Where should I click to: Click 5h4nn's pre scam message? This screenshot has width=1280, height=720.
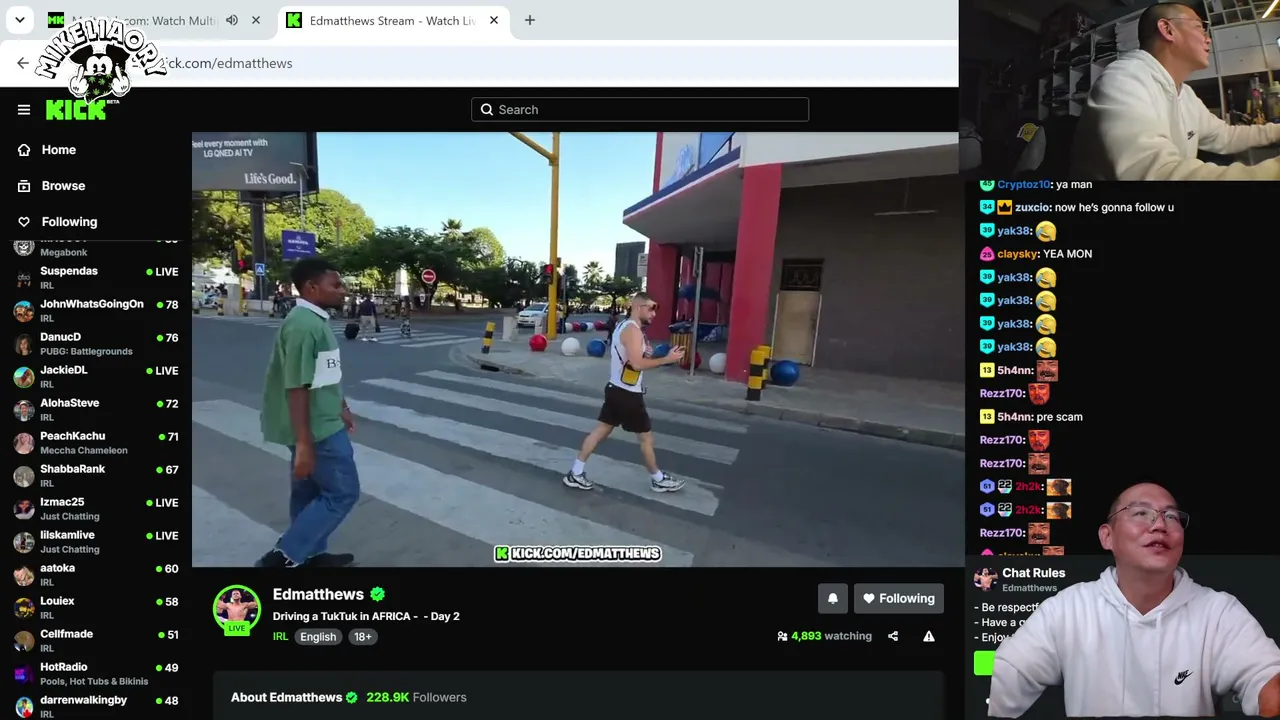[x=1031, y=417]
